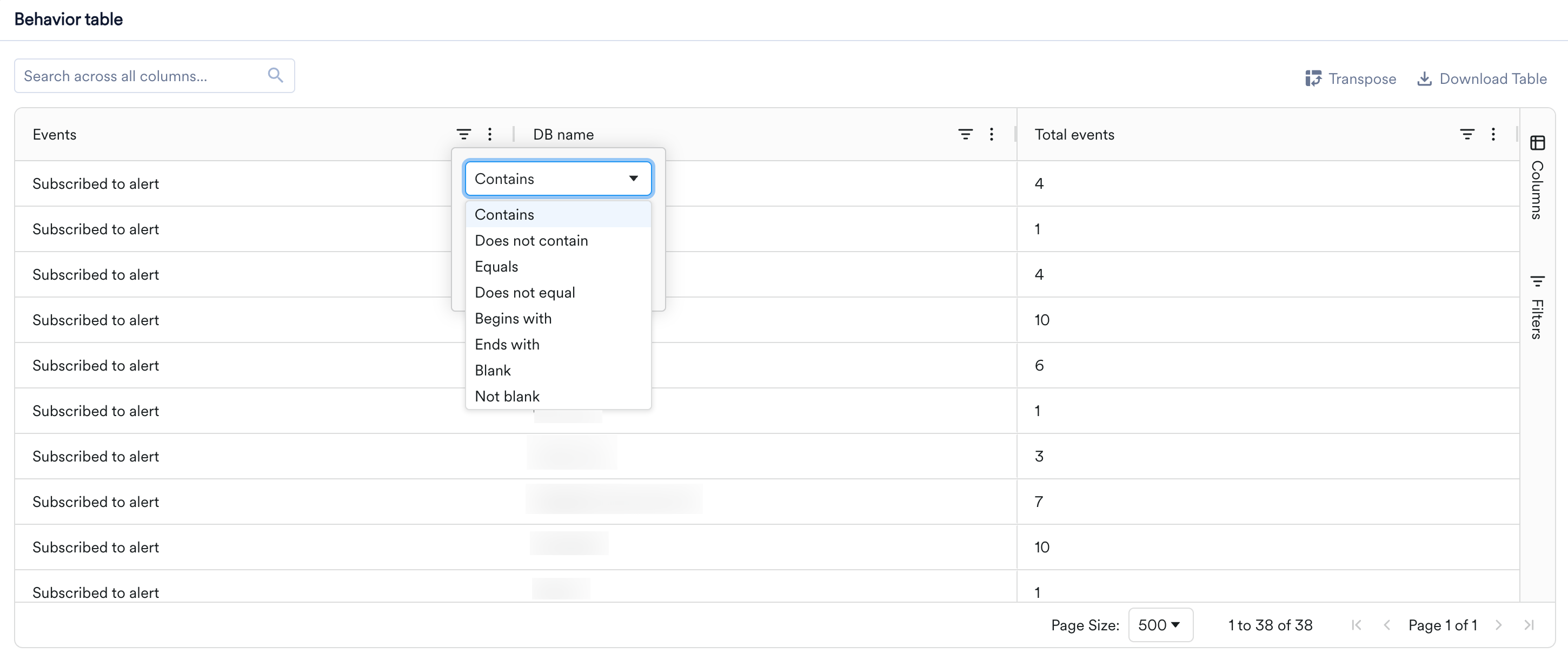Image resolution: width=1568 pixels, height=659 pixels.
Task: Select the Not blank filter option
Action: click(558, 397)
